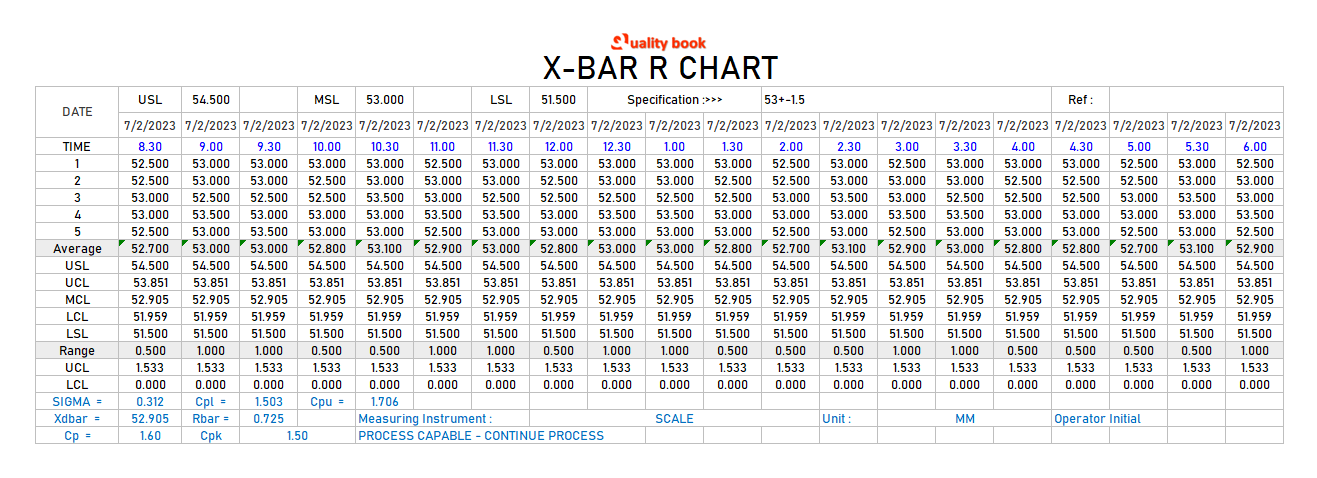Click the MCL row label
This screenshot has width=1317, height=478.
coord(77,299)
